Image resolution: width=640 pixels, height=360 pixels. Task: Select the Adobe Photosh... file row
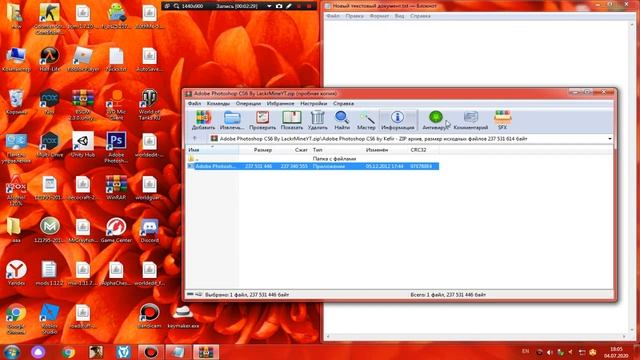(x=313, y=166)
